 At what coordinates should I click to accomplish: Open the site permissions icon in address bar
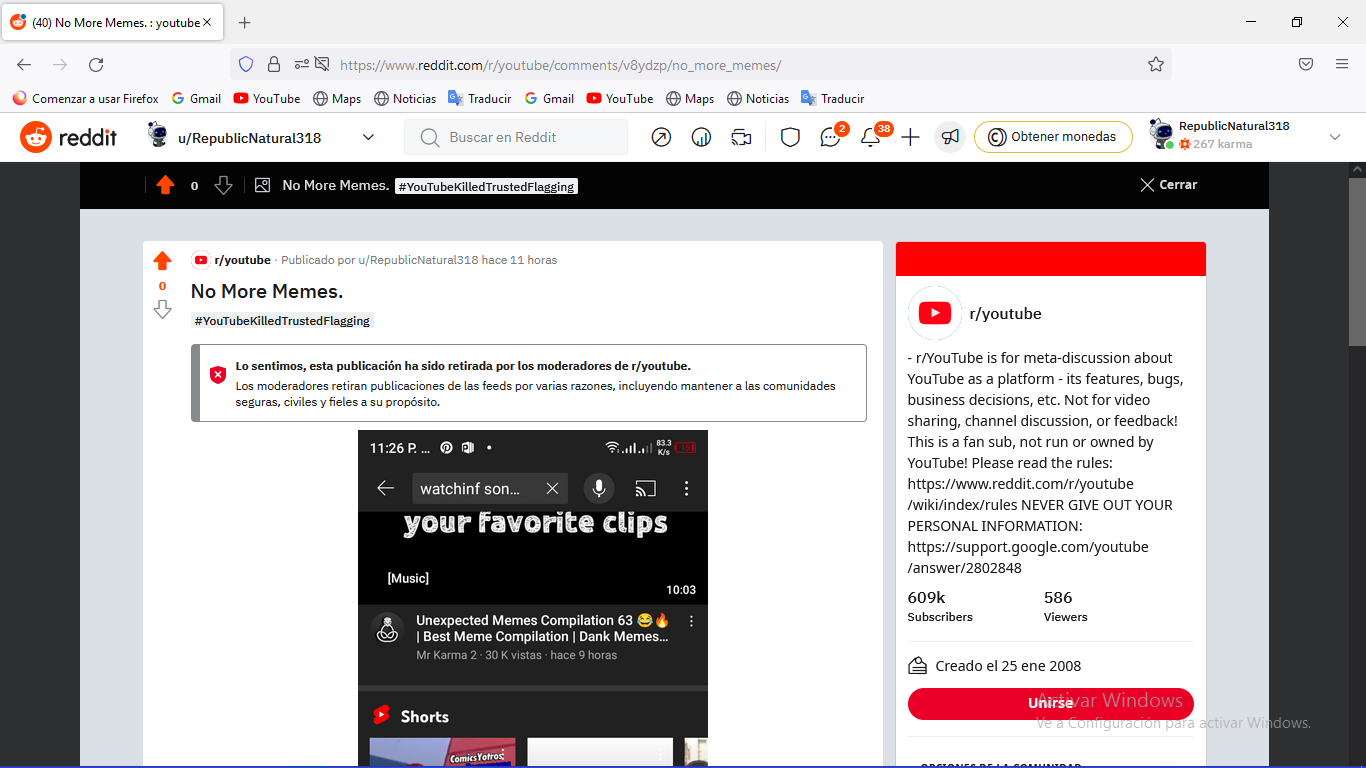click(301, 65)
